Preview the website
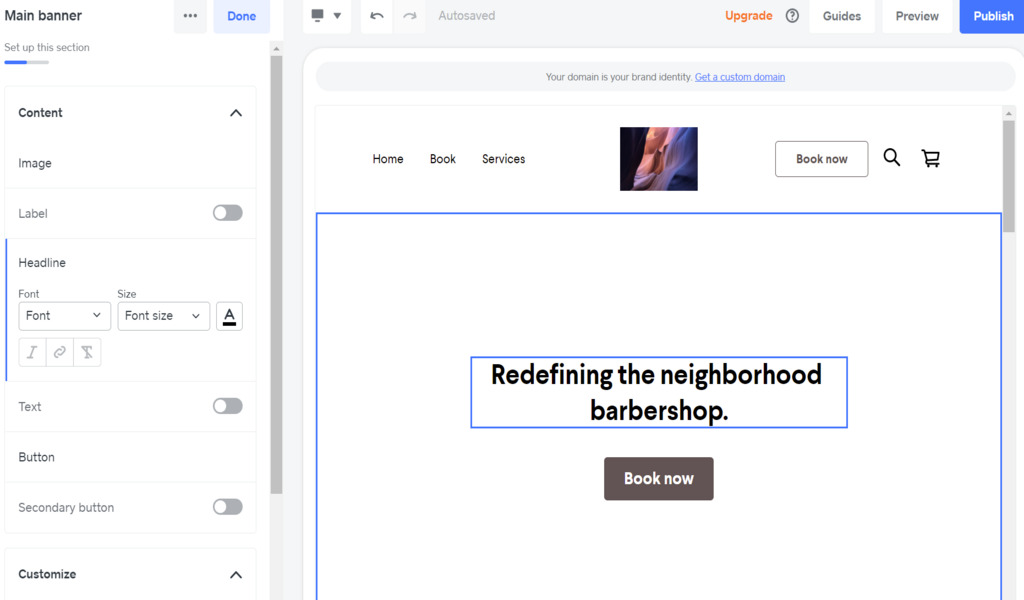 tap(917, 16)
